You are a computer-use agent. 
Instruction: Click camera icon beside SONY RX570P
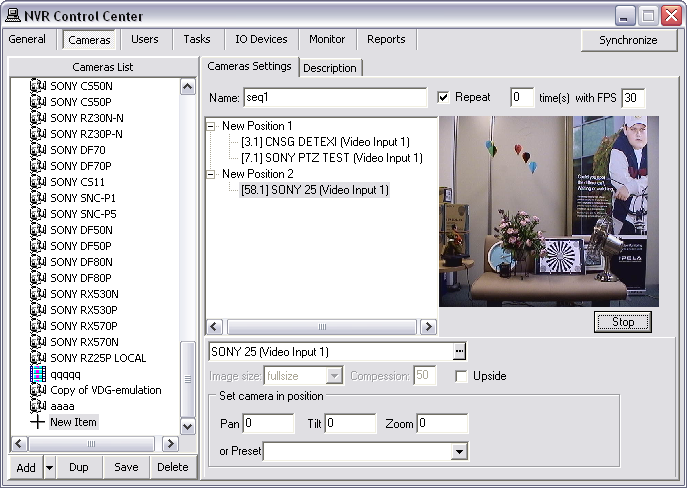pyautogui.click(x=38, y=325)
